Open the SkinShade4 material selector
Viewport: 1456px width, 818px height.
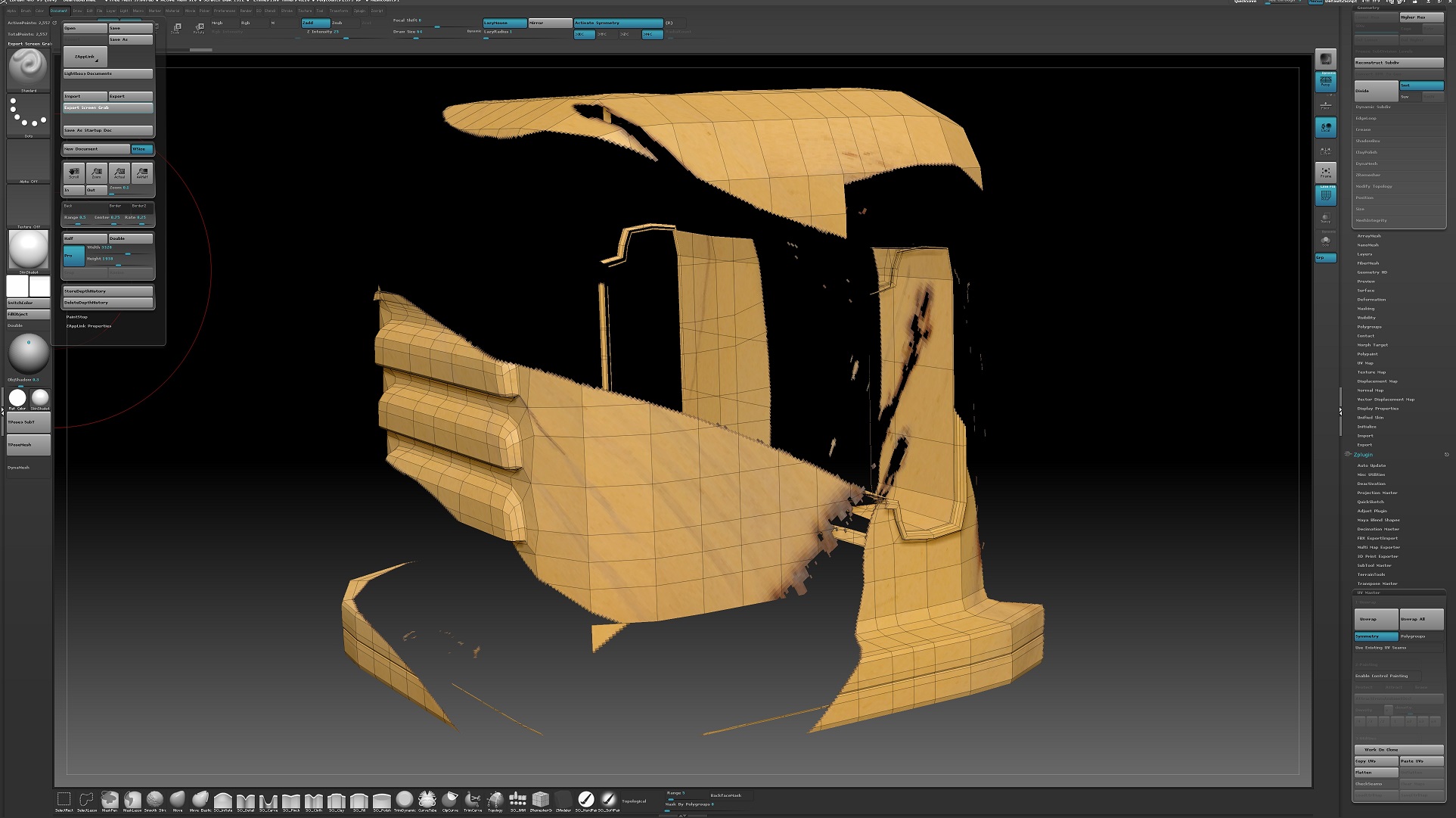pyautogui.click(x=28, y=252)
